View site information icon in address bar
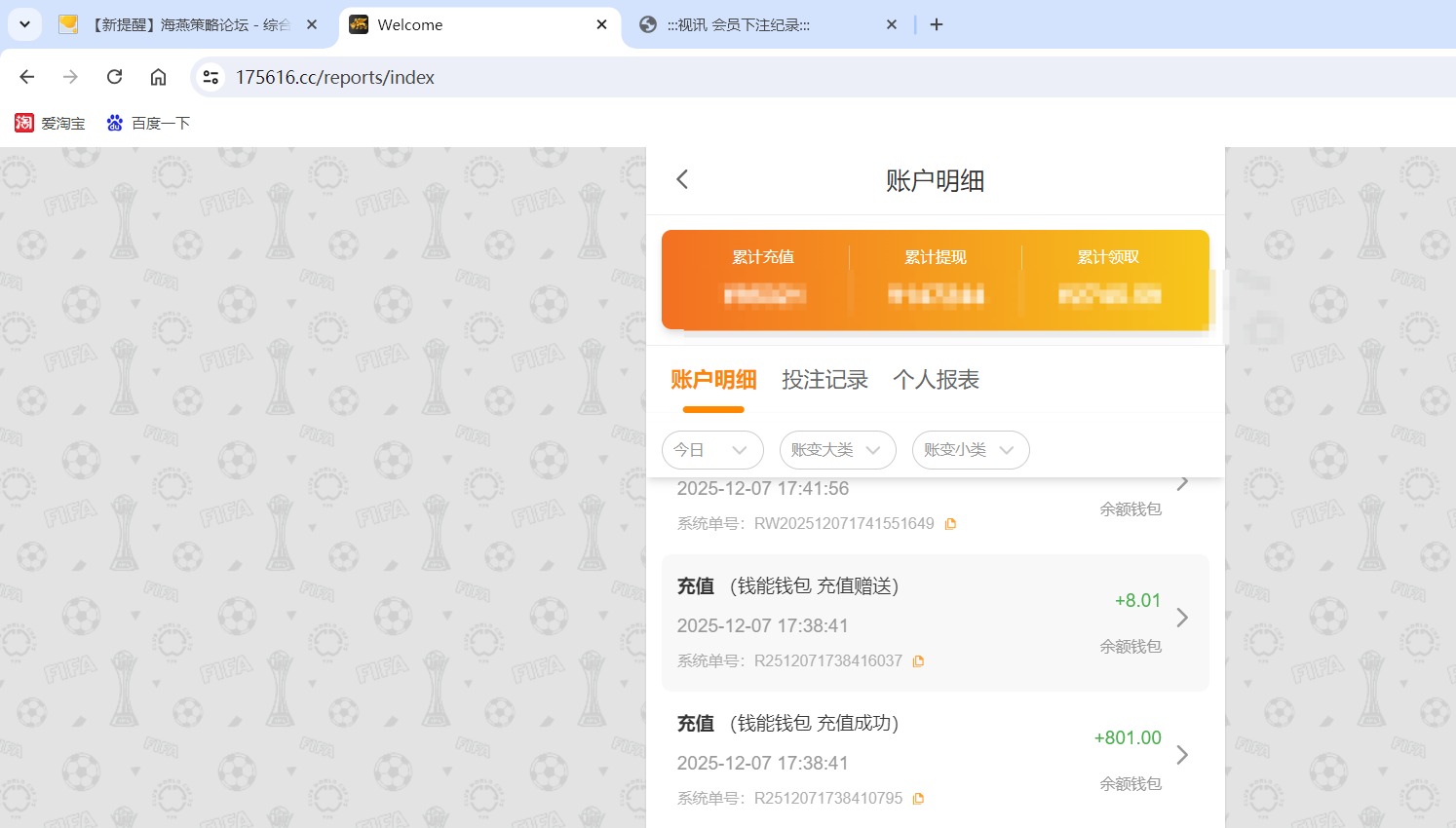Screen dimensions: 1456x828 [210, 77]
